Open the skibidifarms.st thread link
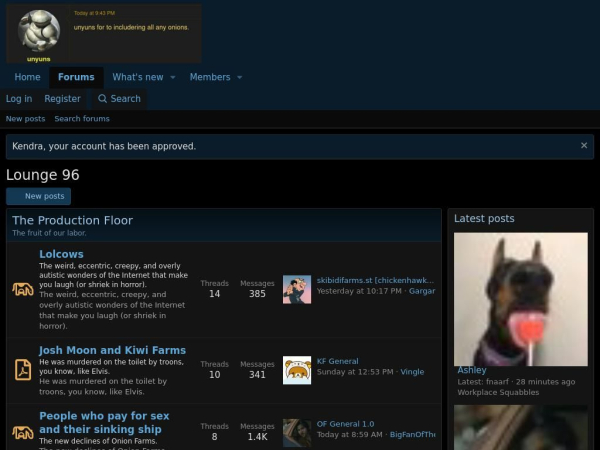Viewport: 600px width, 450px height. (x=375, y=280)
